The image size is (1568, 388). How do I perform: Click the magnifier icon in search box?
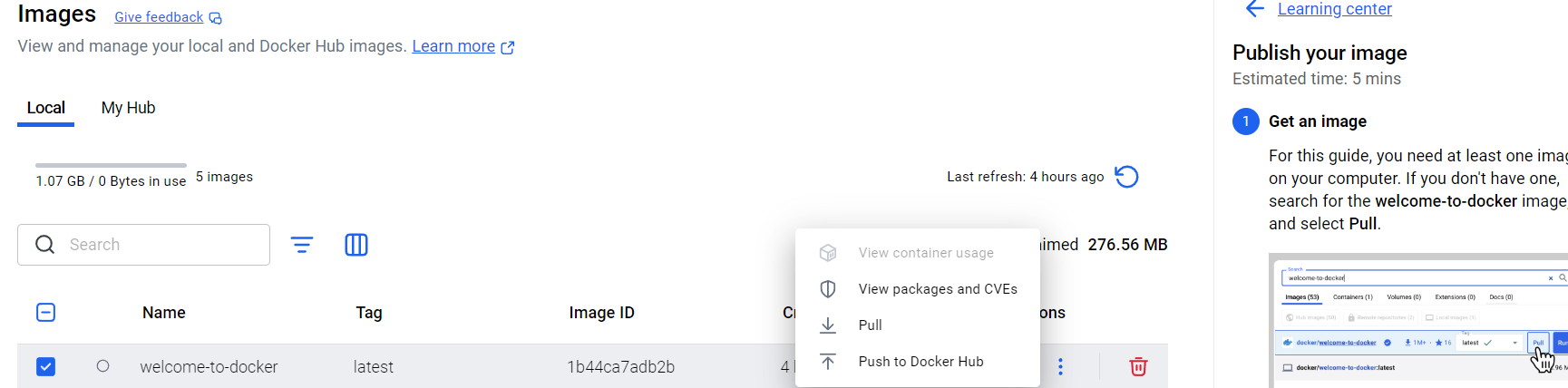[45, 245]
